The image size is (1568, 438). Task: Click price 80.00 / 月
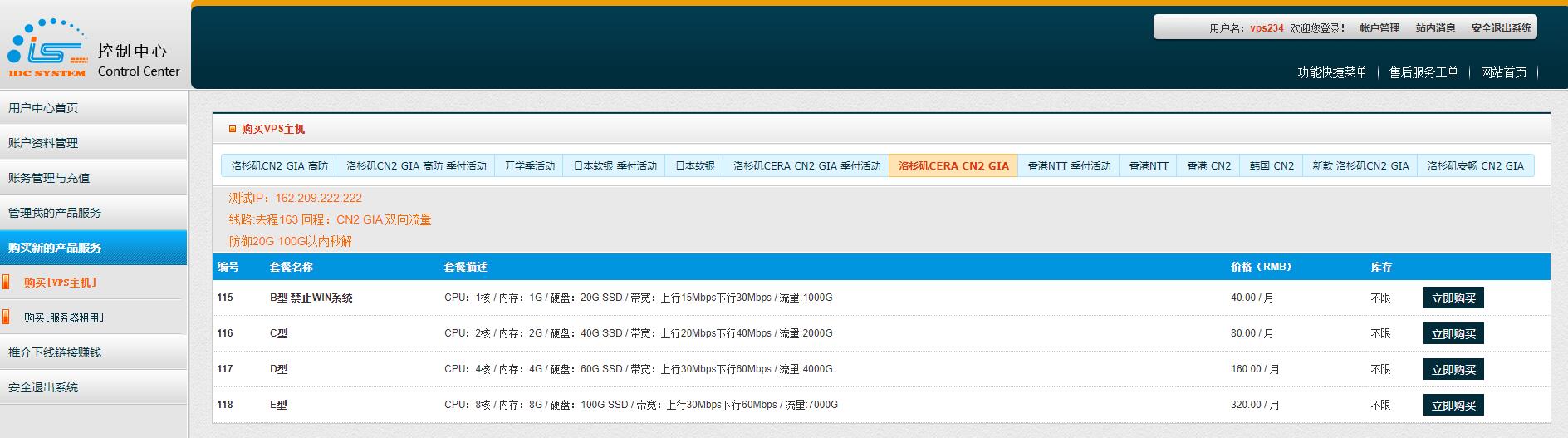coord(1252,333)
